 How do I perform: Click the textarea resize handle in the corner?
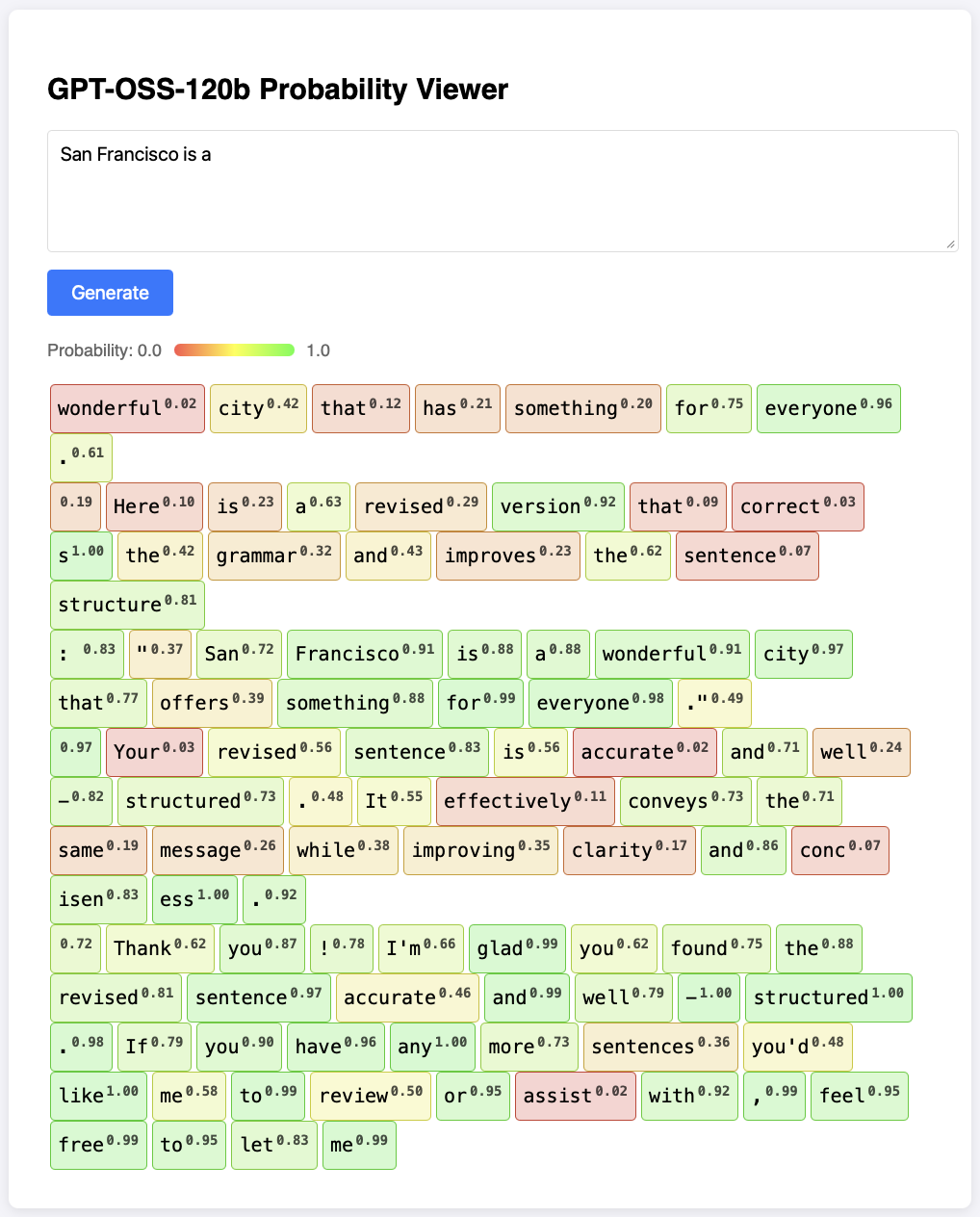click(x=951, y=245)
